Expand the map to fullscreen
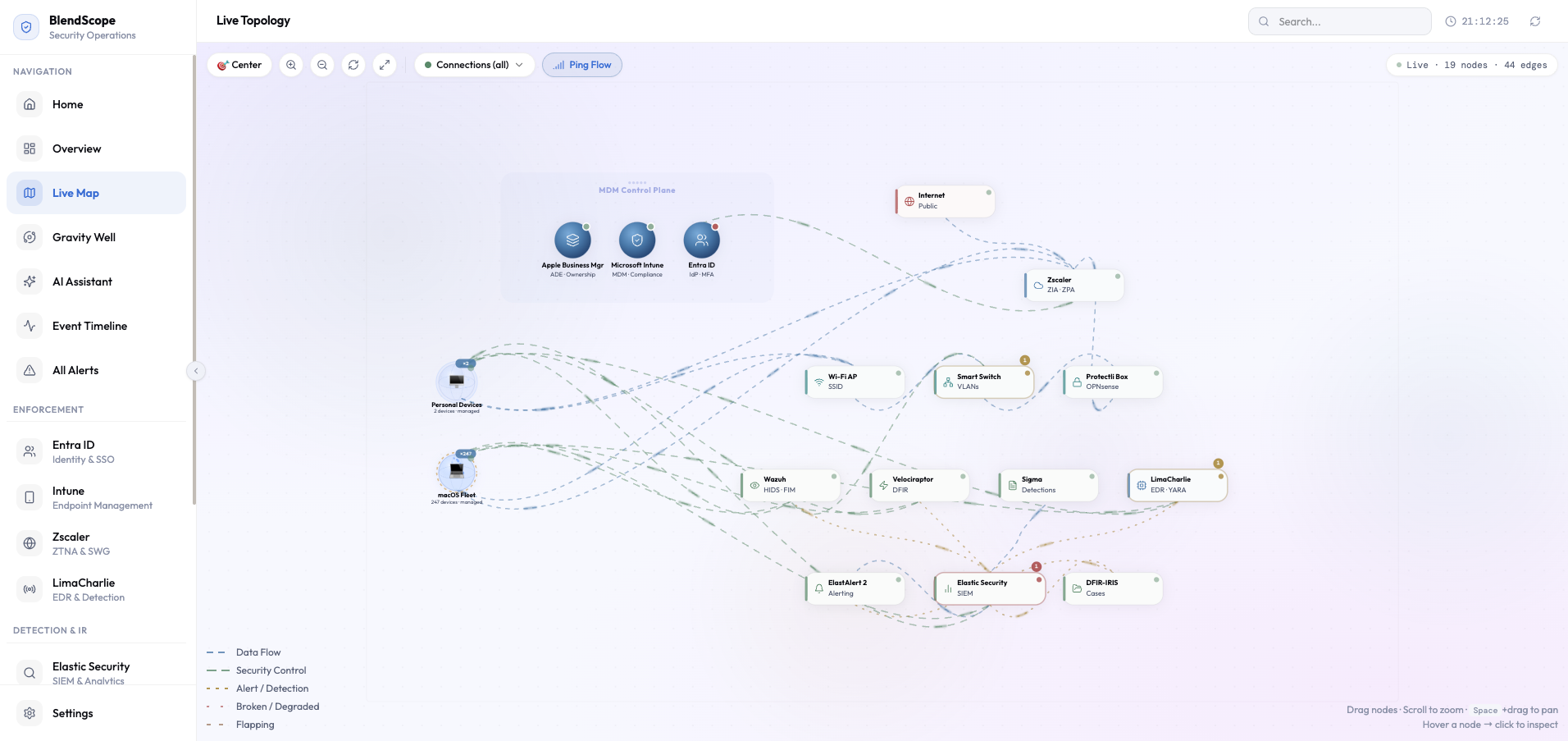Image resolution: width=1568 pixels, height=741 pixels. click(385, 65)
